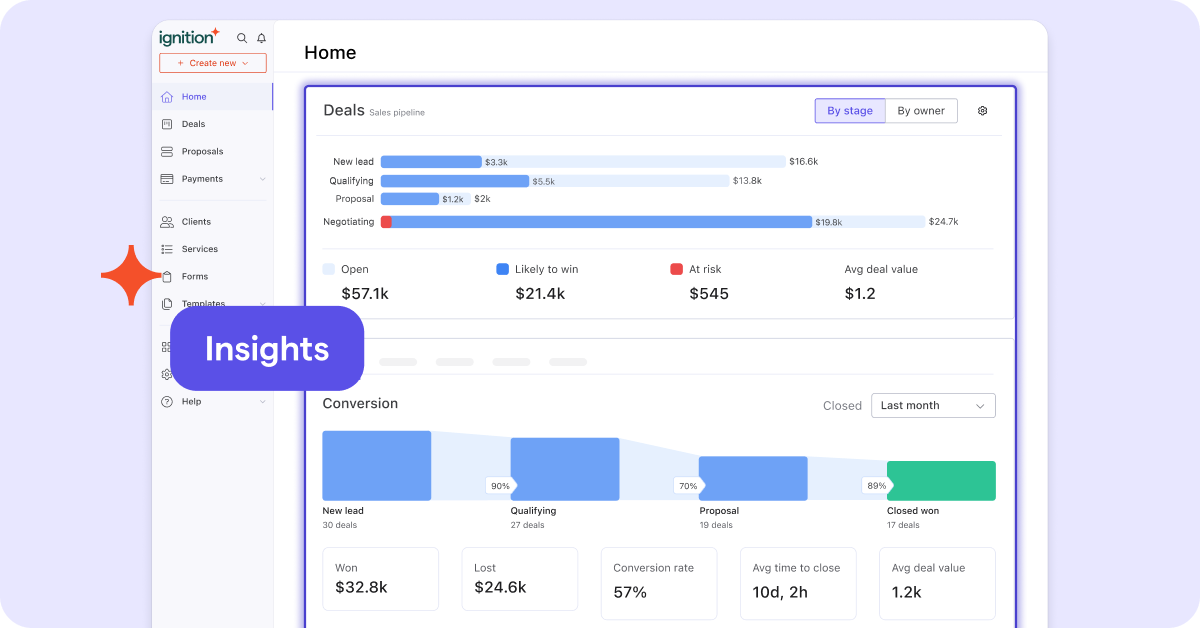Click the Help question mark icon

167,402
